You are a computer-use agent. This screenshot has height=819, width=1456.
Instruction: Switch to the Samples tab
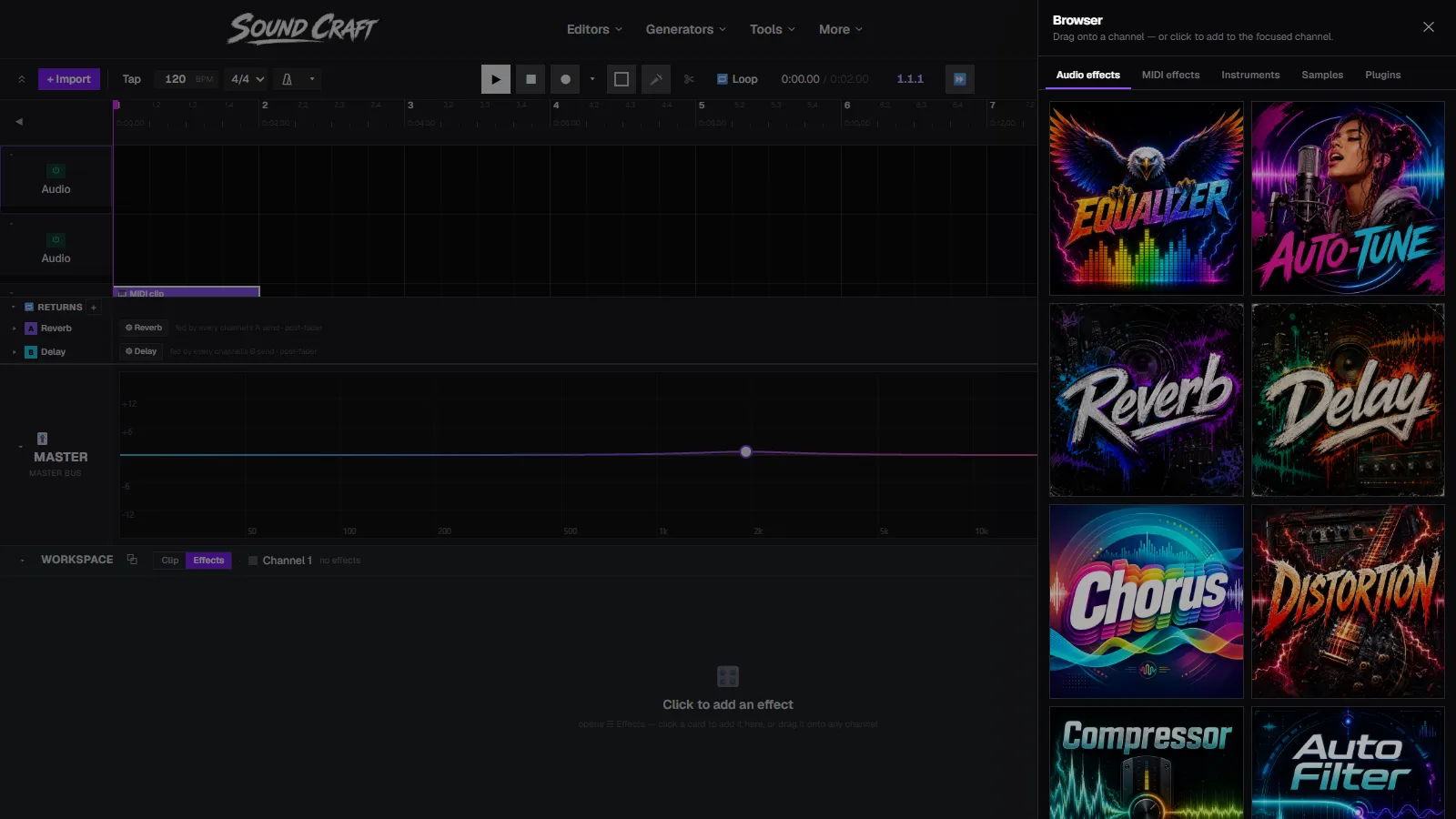click(x=1322, y=75)
